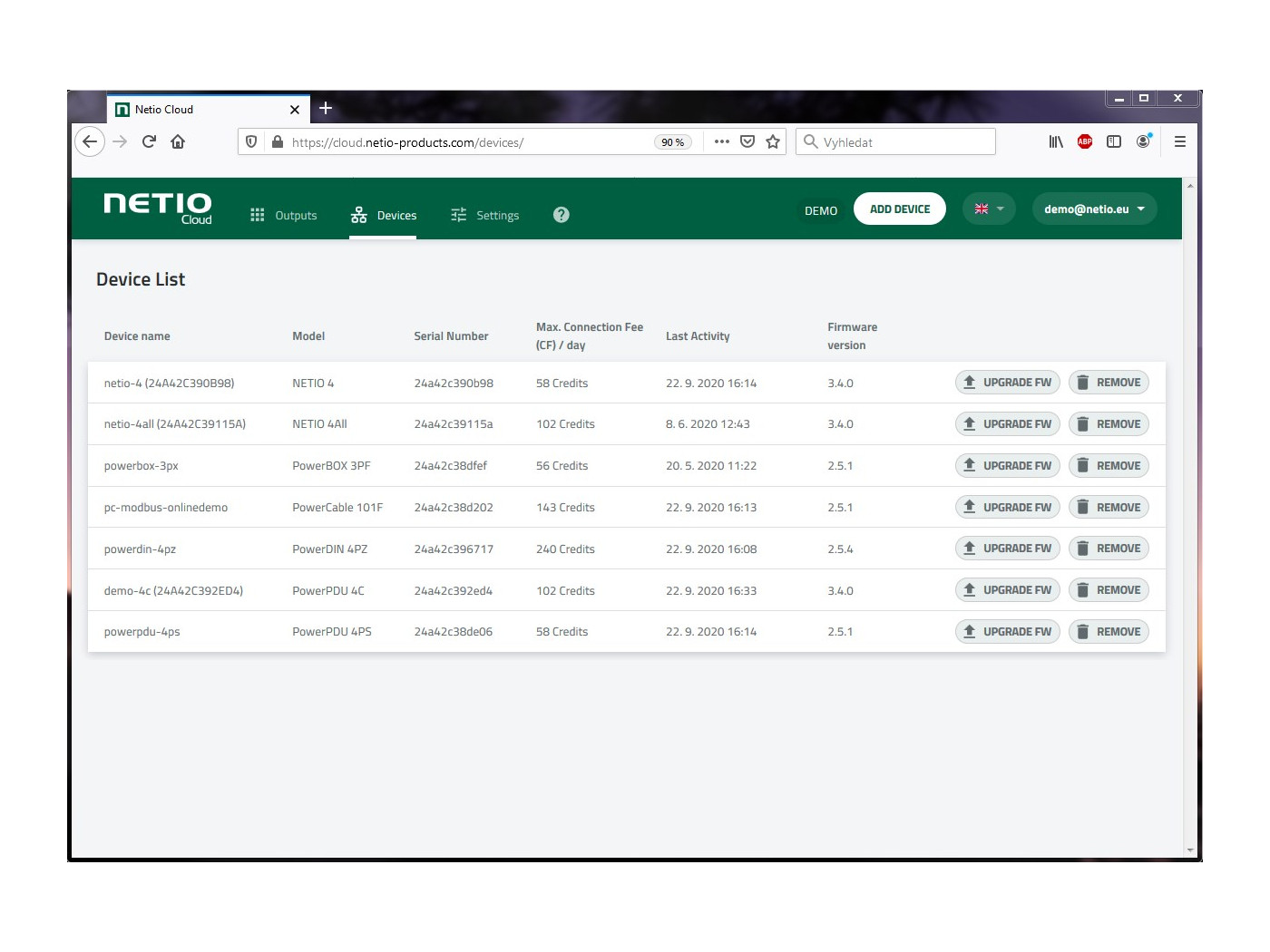The image size is (1270, 952).
Task: Upgrade firmware for demo-4c device
Action: (x=1008, y=590)
